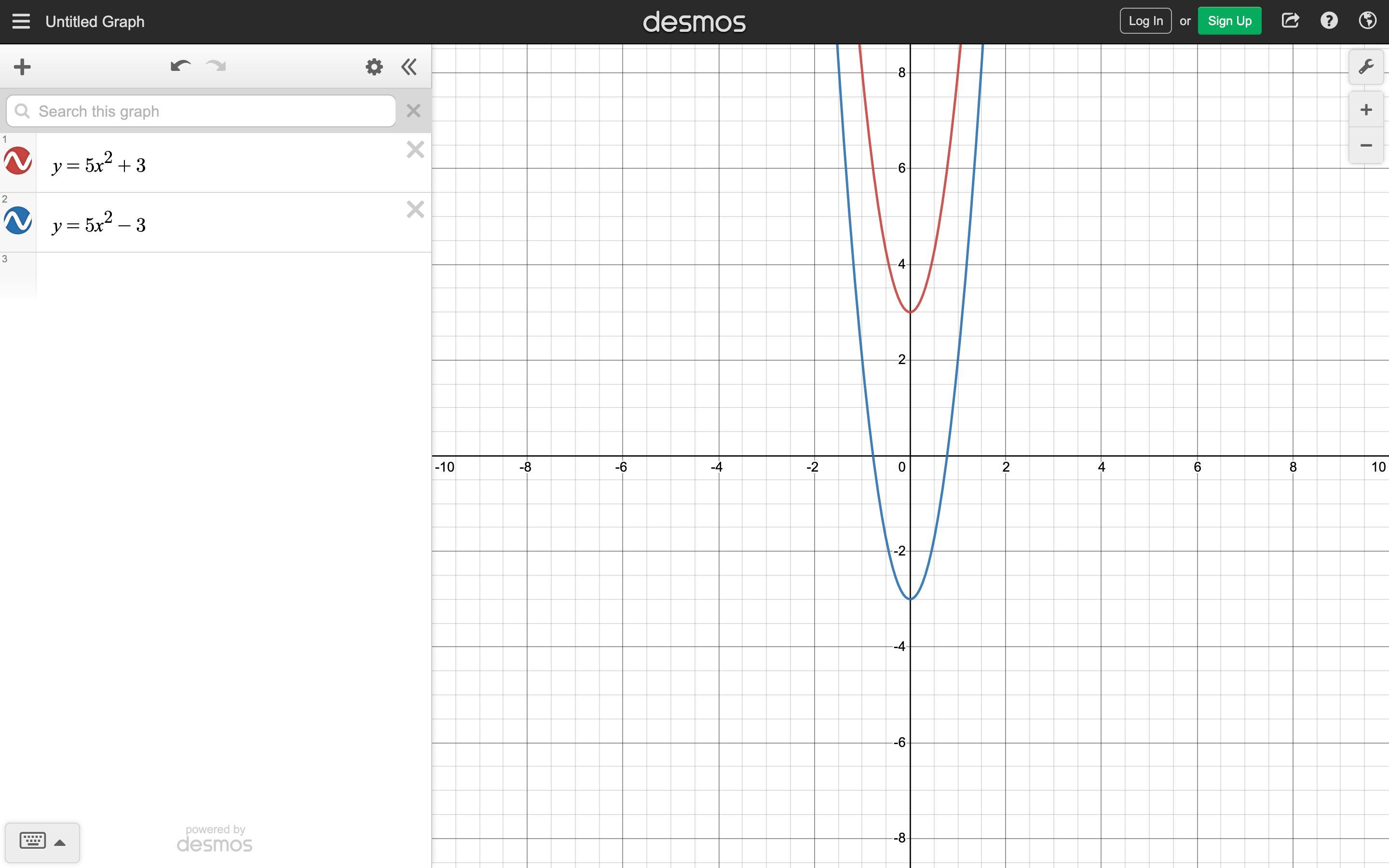
Task: Open the expression list settings gear
Action: point(374,67)
